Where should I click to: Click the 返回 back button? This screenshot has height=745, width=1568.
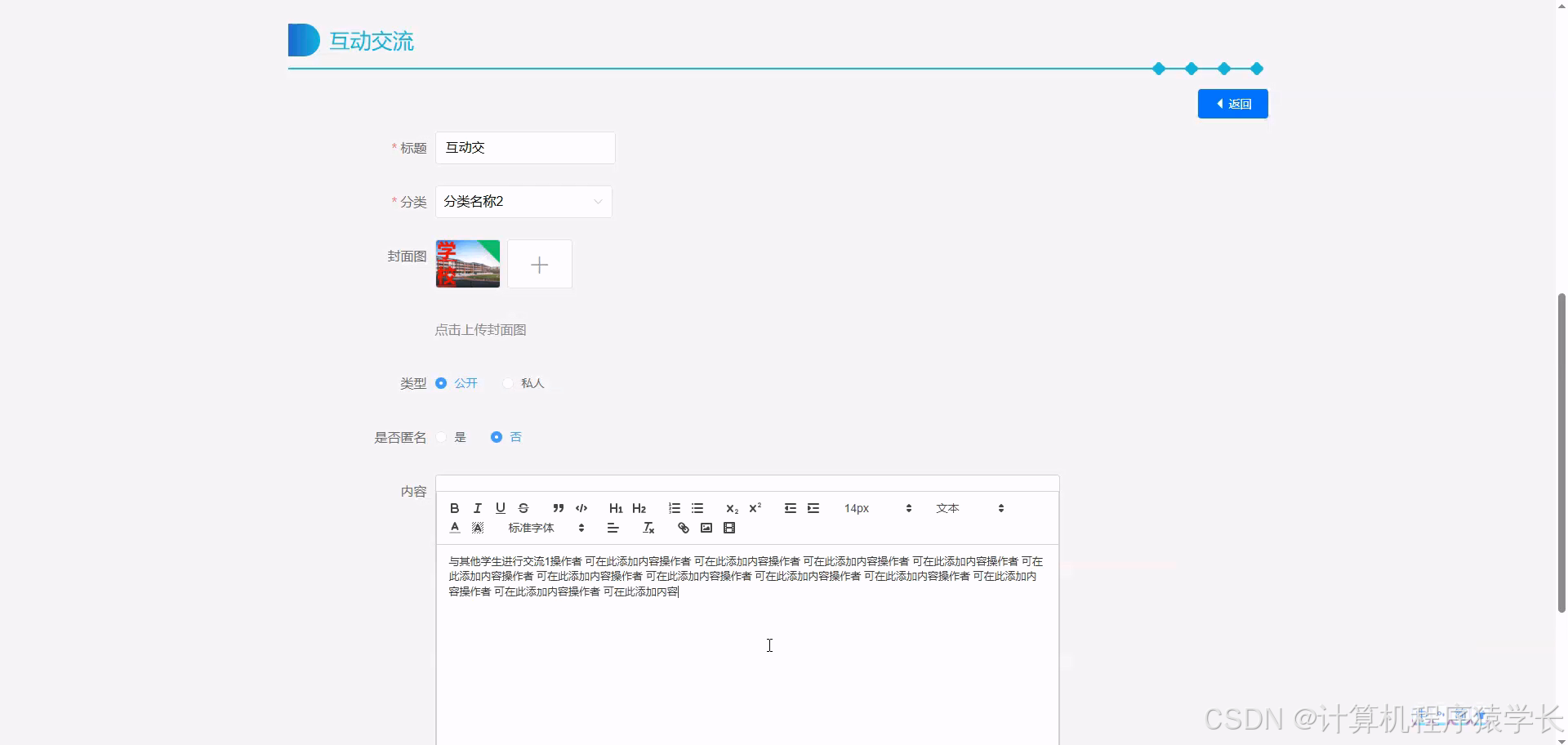1232,104
